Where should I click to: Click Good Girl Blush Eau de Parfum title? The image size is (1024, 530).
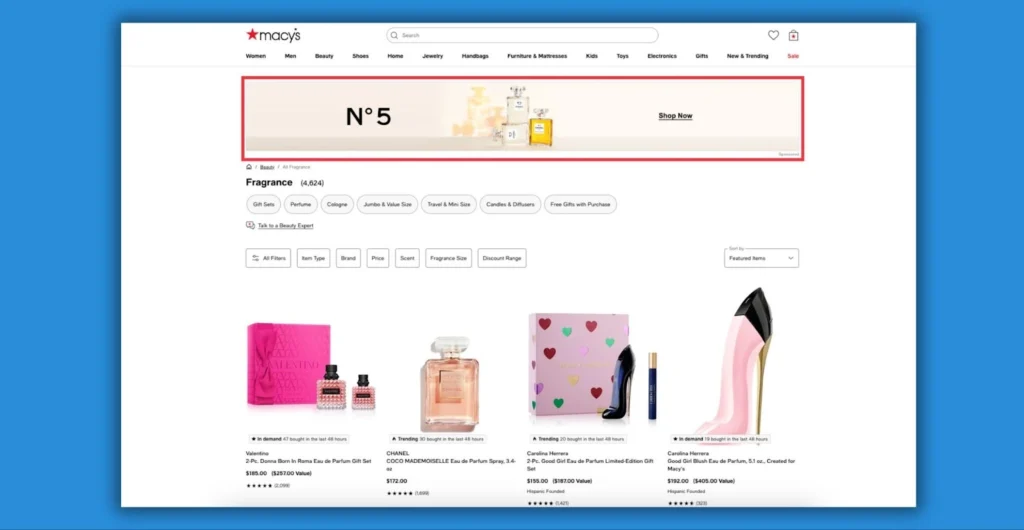[x=731, y=465]
